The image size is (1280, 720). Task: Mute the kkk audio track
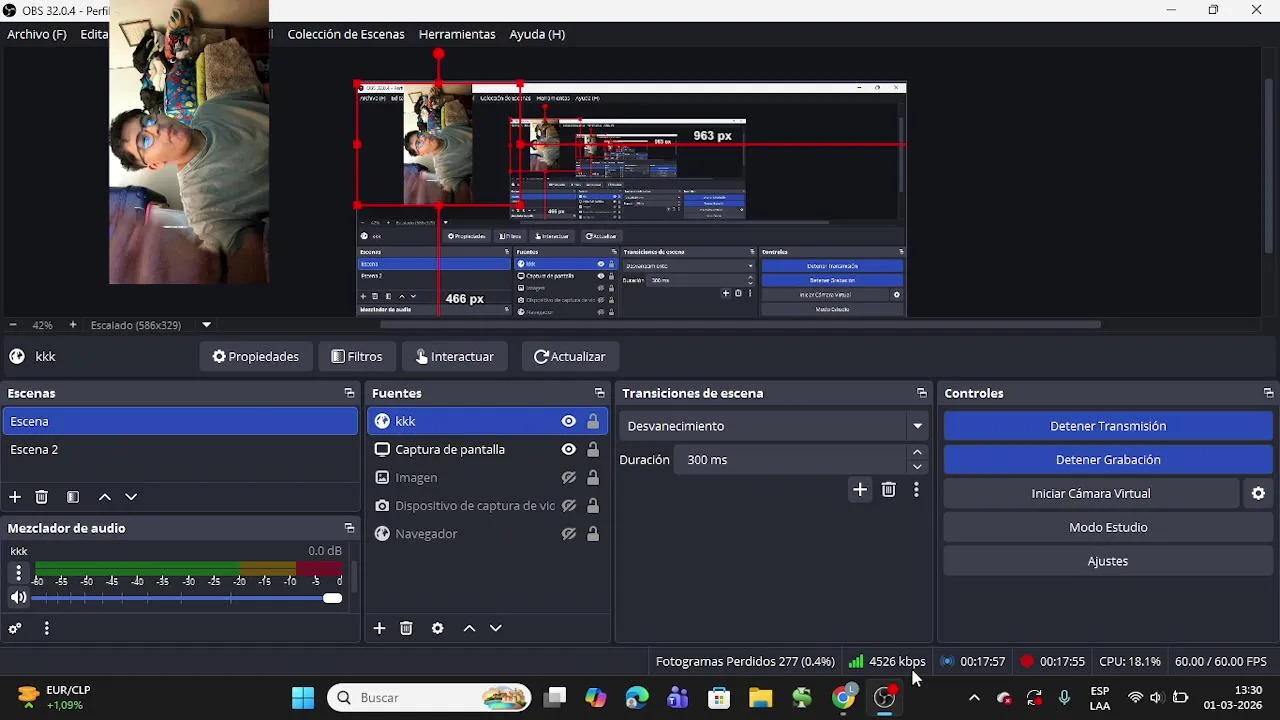click(18, 598)
